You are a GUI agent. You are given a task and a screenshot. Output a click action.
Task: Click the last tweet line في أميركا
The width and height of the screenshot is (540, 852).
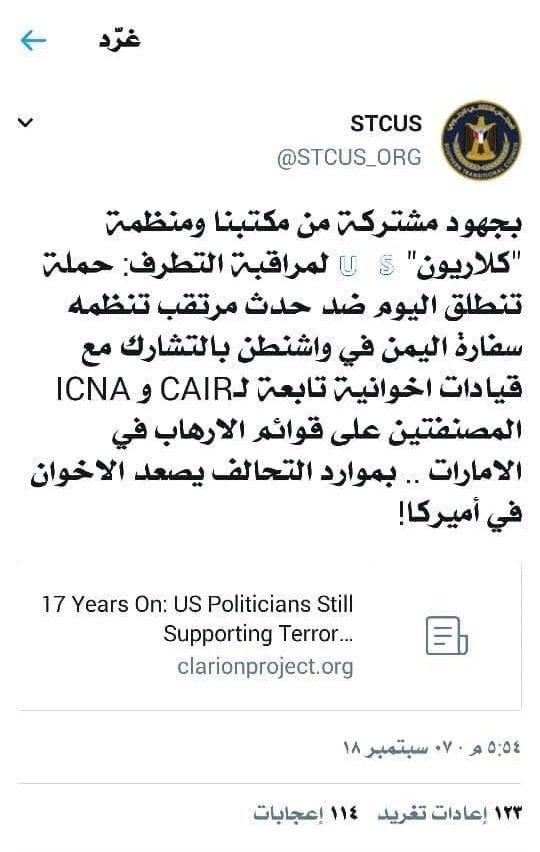click(460, 512)
